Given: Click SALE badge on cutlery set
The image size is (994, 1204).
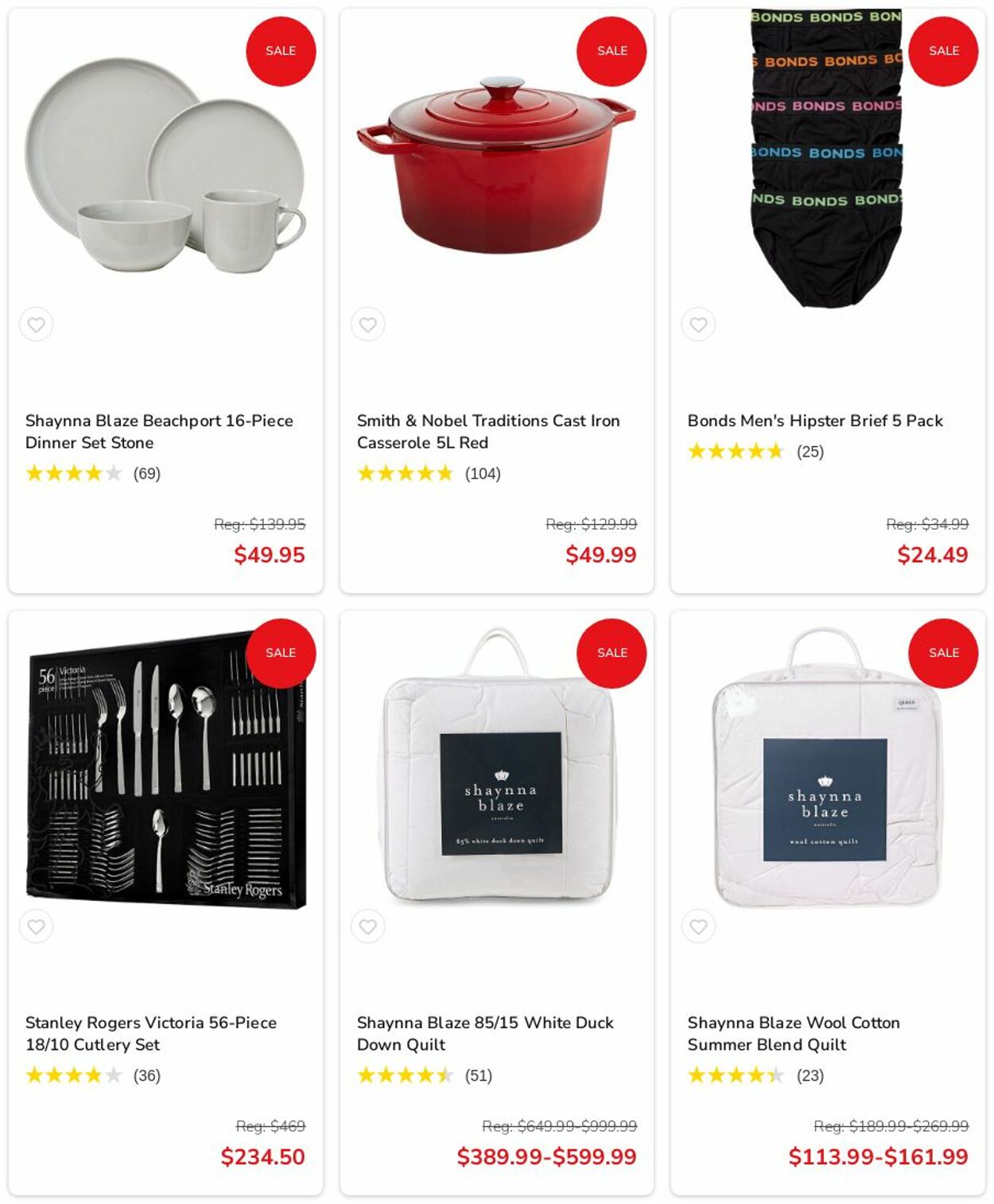Looking at the screenshot, I should click(281, 653).
